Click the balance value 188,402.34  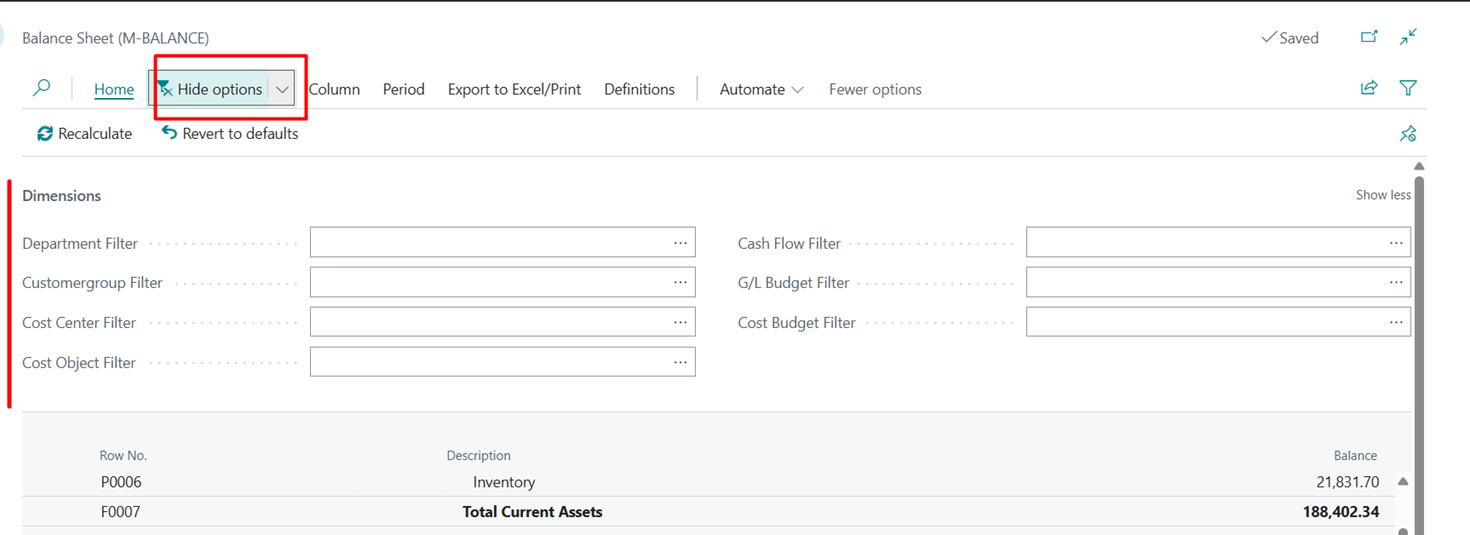coord(1341,512)
